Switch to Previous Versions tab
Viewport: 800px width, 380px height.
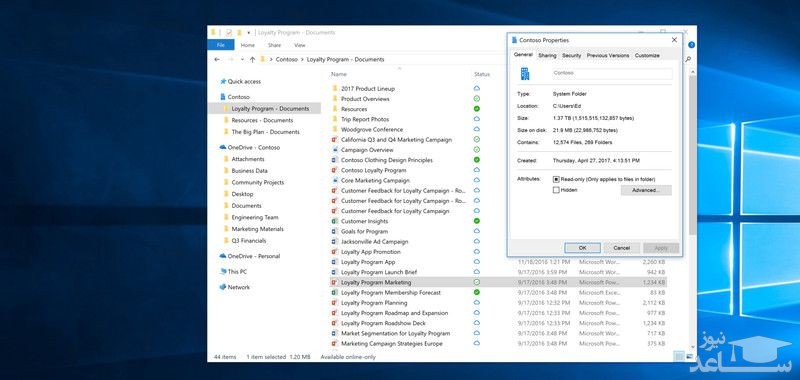pos(608,56)
